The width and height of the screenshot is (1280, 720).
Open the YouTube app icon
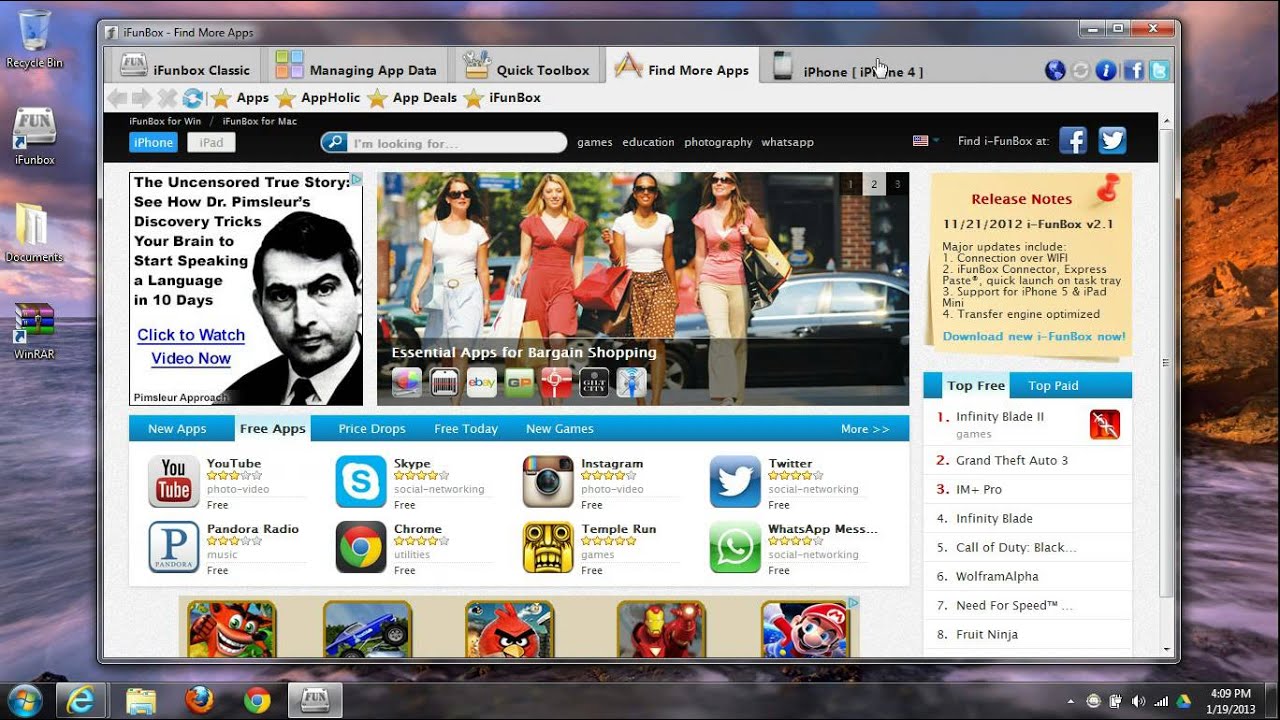pyautogui.click(x=173, y=482)
